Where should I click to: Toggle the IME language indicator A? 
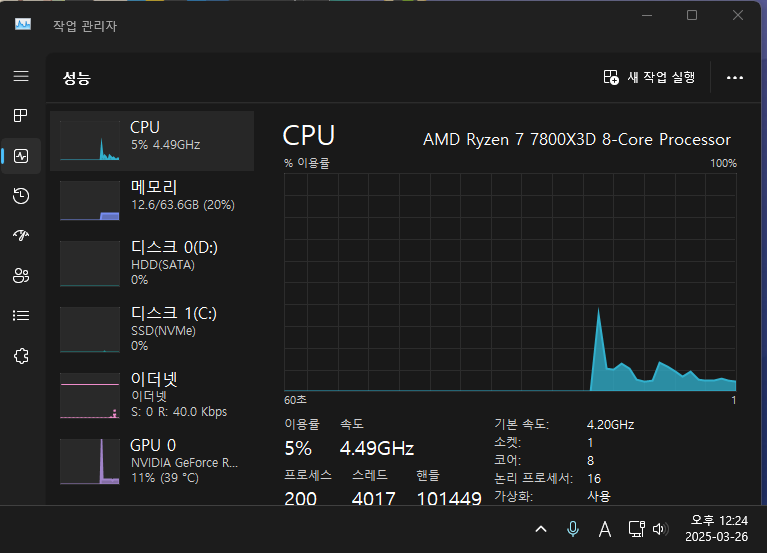click(x=604, y=528)
